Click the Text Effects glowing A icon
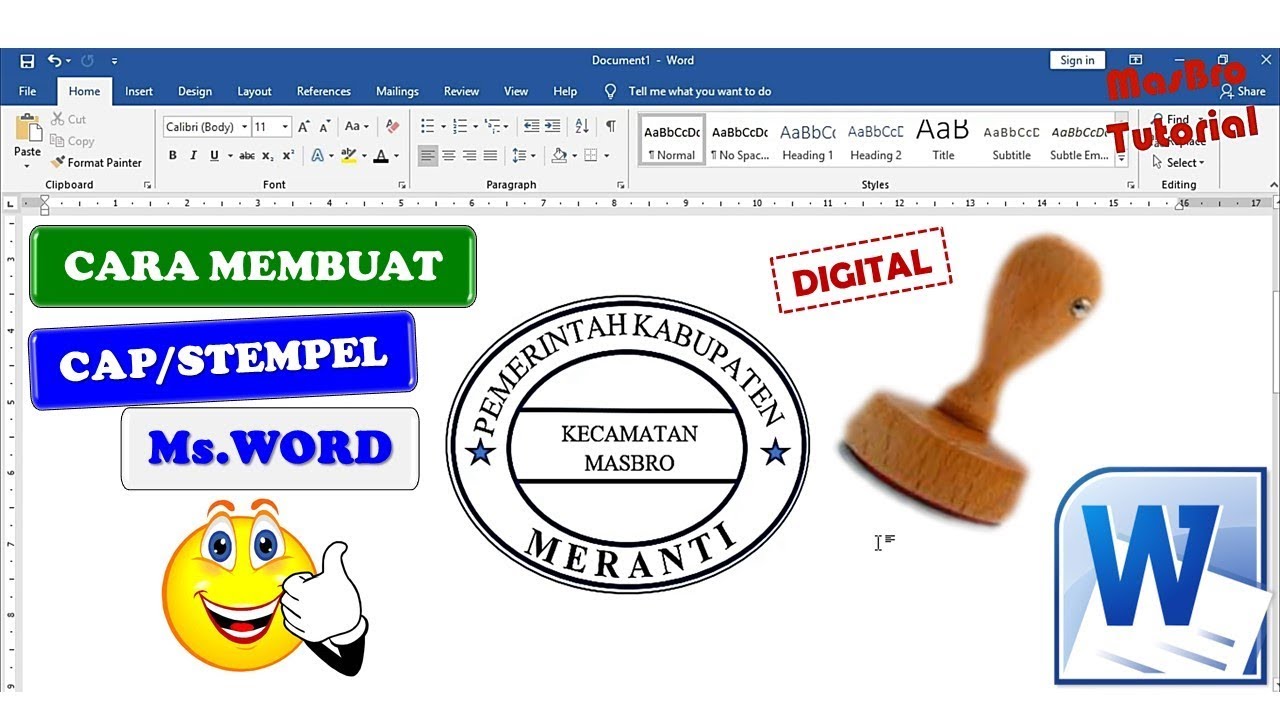This screenshot has height=720, width=1280. [317, 156]
